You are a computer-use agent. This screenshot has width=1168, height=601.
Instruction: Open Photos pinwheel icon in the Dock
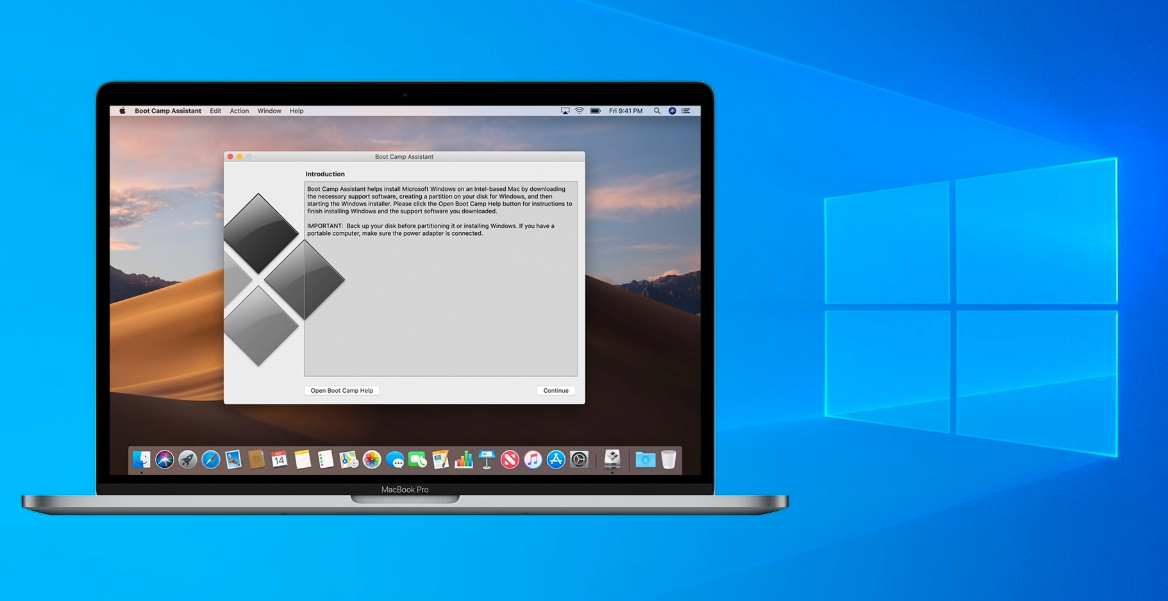coord(372,460)
